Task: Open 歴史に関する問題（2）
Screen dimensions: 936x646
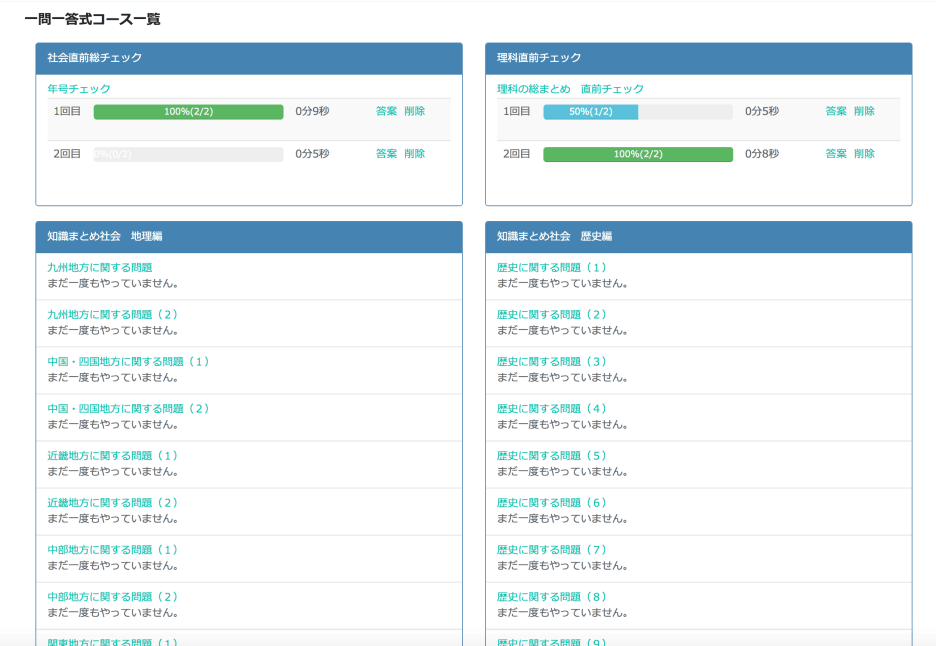Action: (552, 315)
